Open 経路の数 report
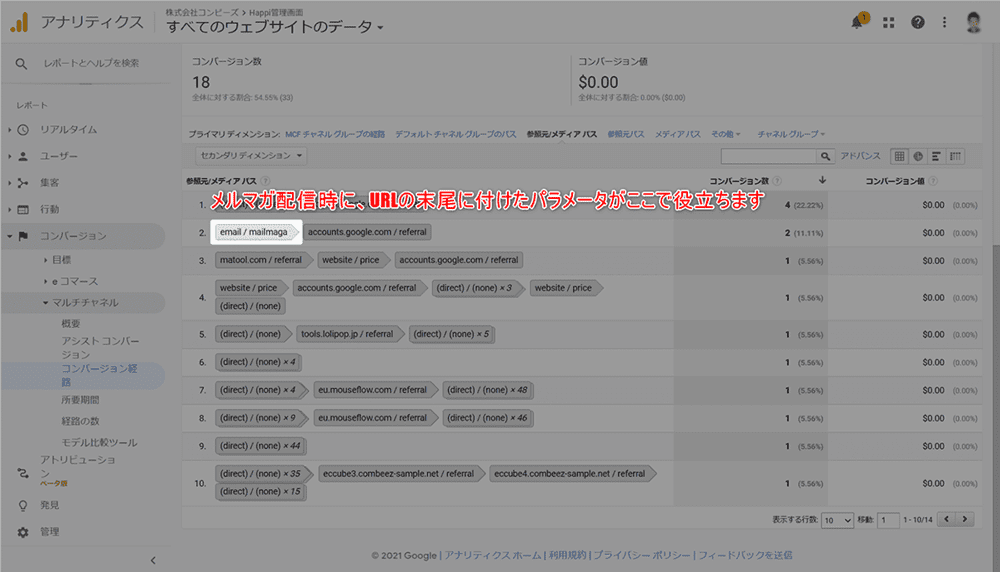 click(x=80, y=422)
